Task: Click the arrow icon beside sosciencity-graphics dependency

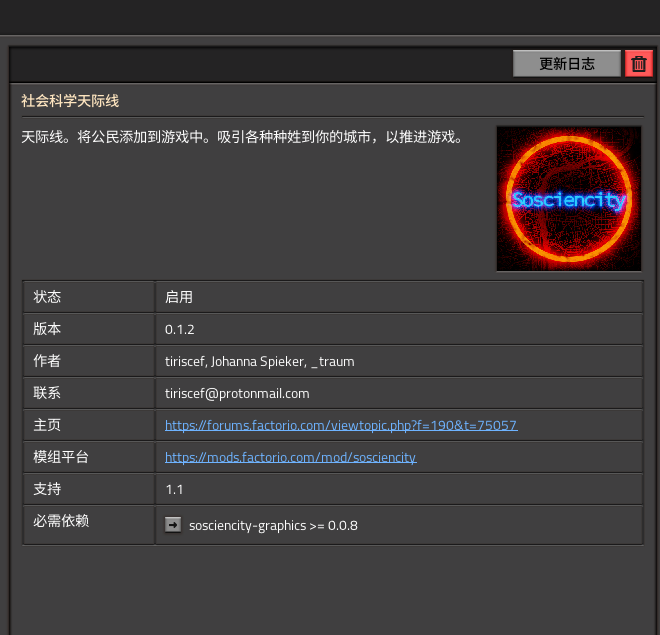Action: tap(173, 525)
